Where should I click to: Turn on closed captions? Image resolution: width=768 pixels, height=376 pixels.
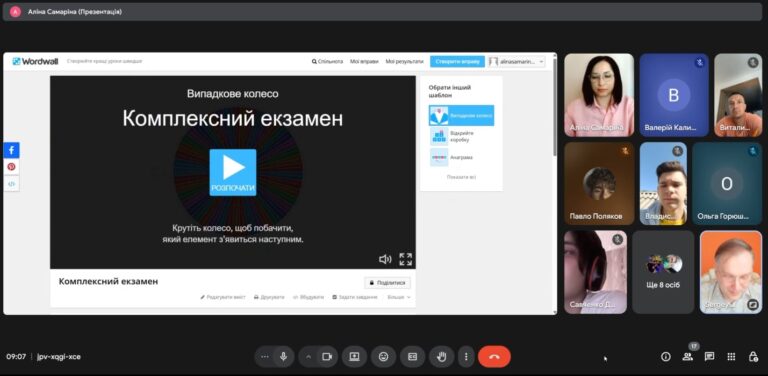(x=412, y=357)
